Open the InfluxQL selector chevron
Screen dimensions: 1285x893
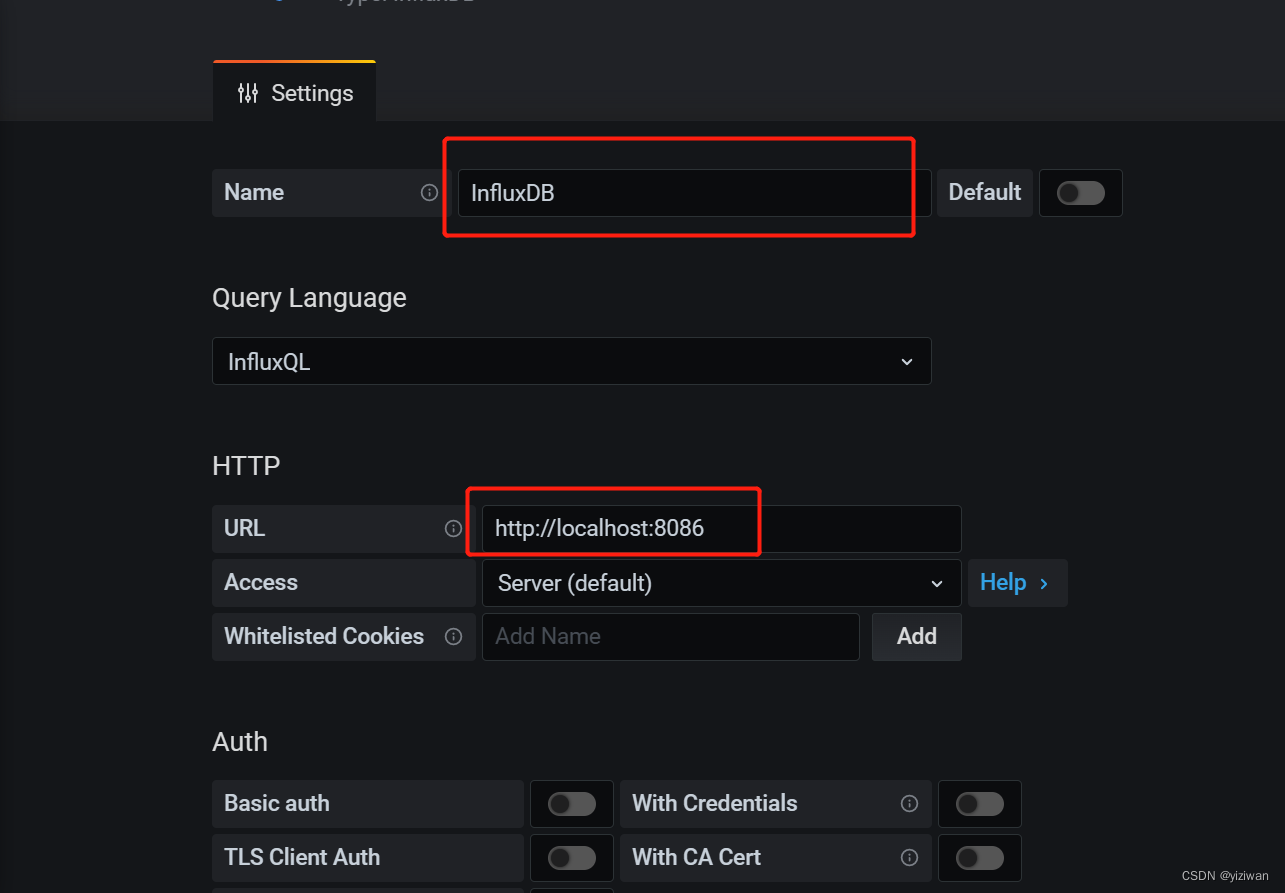(x=905, y=361)
